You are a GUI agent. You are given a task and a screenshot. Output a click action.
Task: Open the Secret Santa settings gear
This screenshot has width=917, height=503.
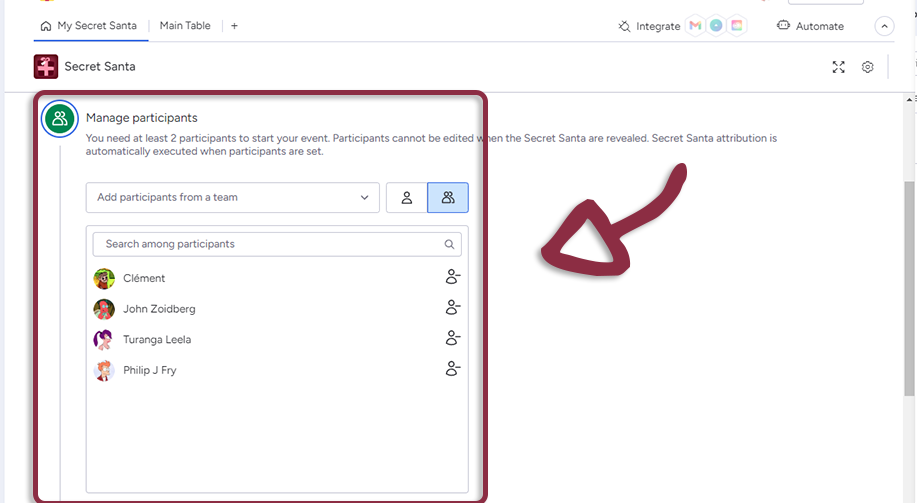click(x=867, y=67)
